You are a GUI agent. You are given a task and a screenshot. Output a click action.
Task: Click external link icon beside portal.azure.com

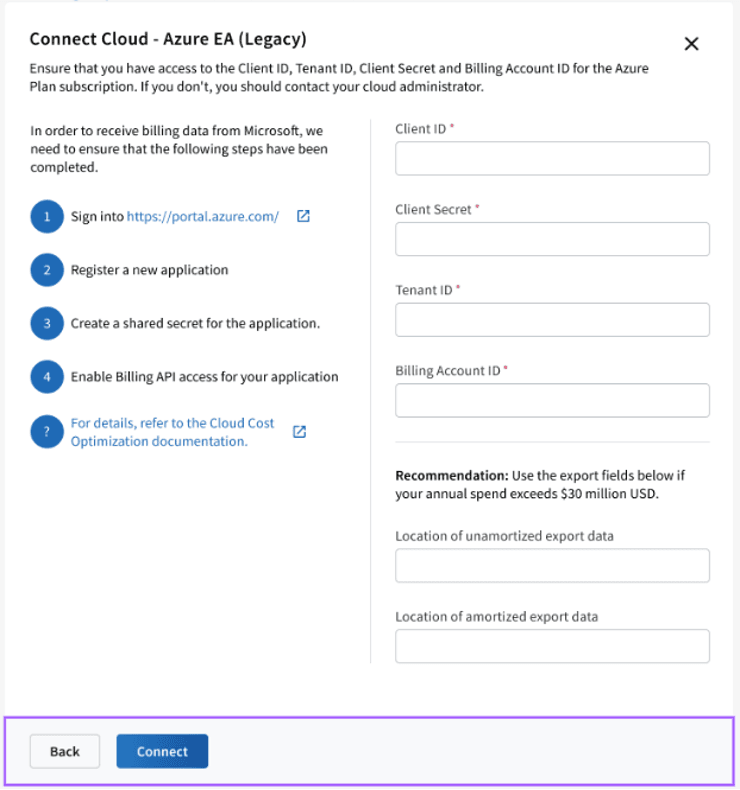(x=303, y=216)
